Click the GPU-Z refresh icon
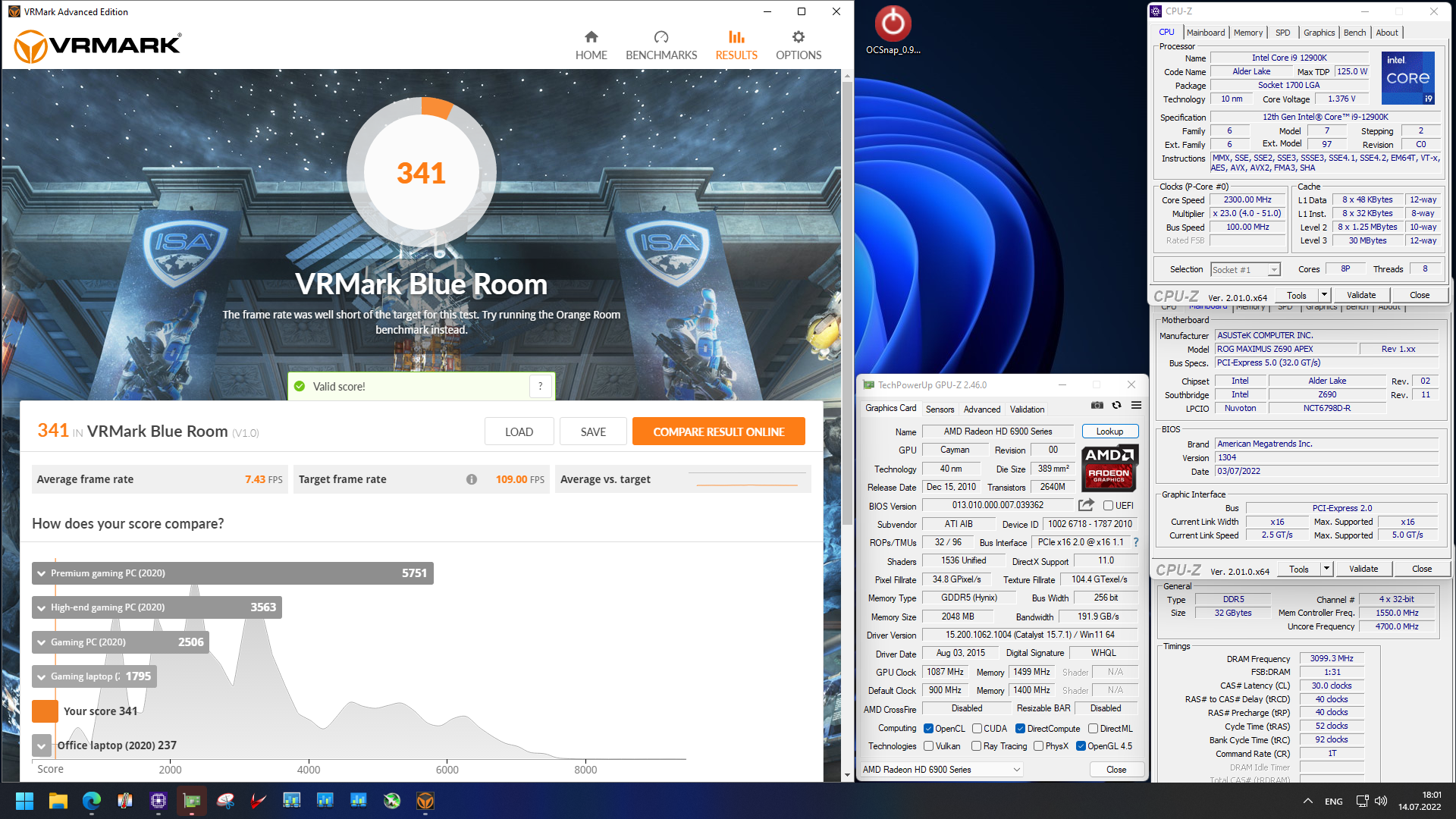Screen dimensions: 1456x819 [1116, 406]
